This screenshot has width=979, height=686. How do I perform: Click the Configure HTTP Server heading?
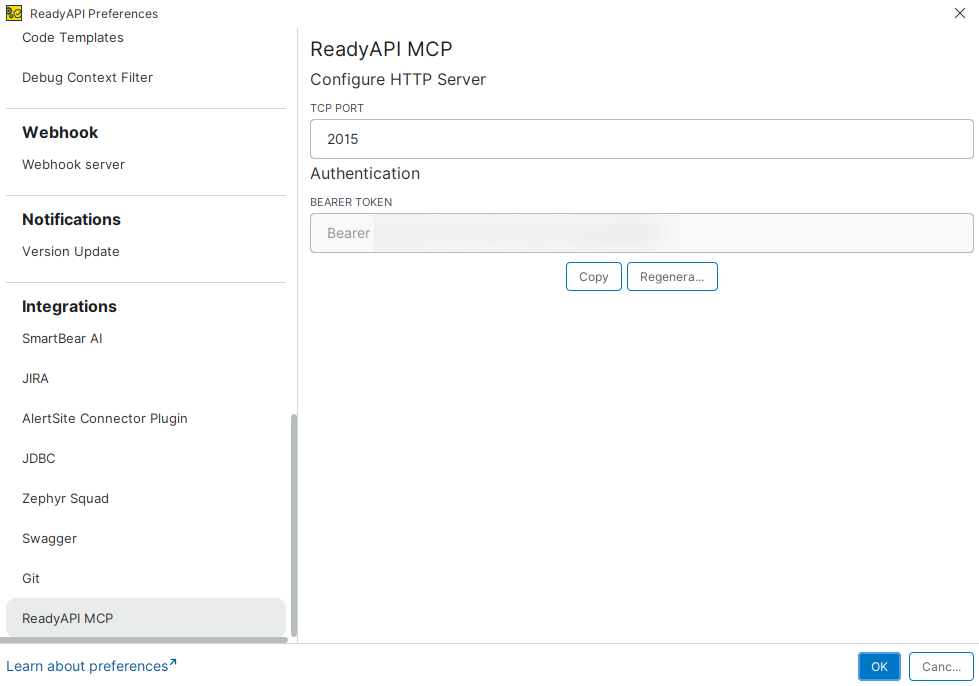click(x=398, y=79)
